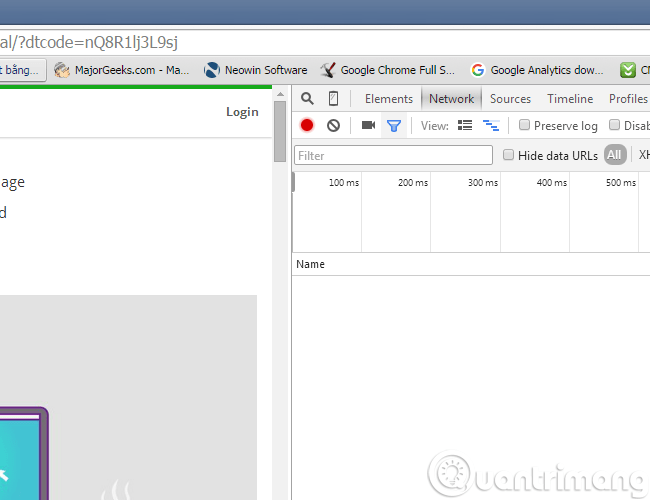This screenshot has height=500, width=650.
Task: Enable screenshot capture with the camera icon
Action: pos(368,125)
